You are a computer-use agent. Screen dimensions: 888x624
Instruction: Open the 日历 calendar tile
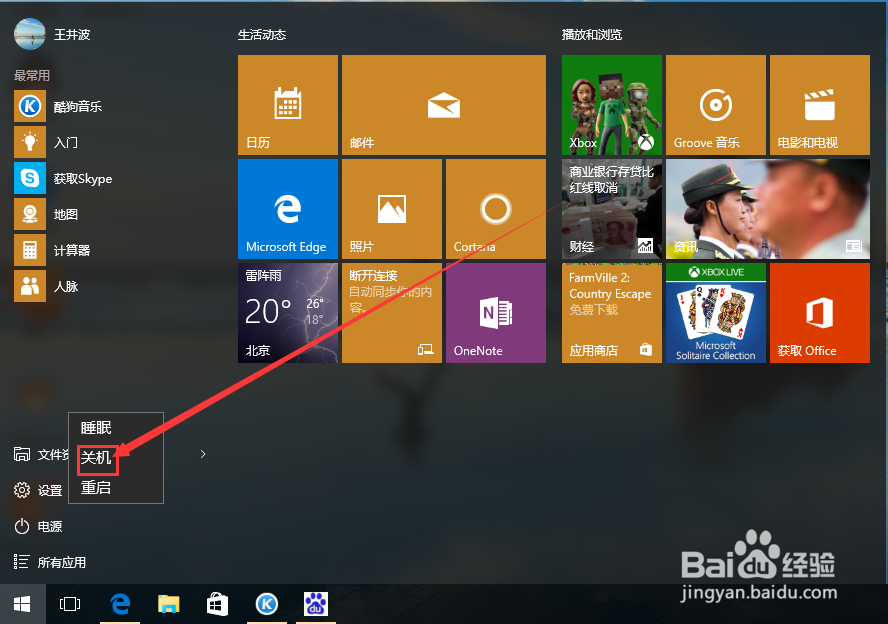tap(288, 105)
